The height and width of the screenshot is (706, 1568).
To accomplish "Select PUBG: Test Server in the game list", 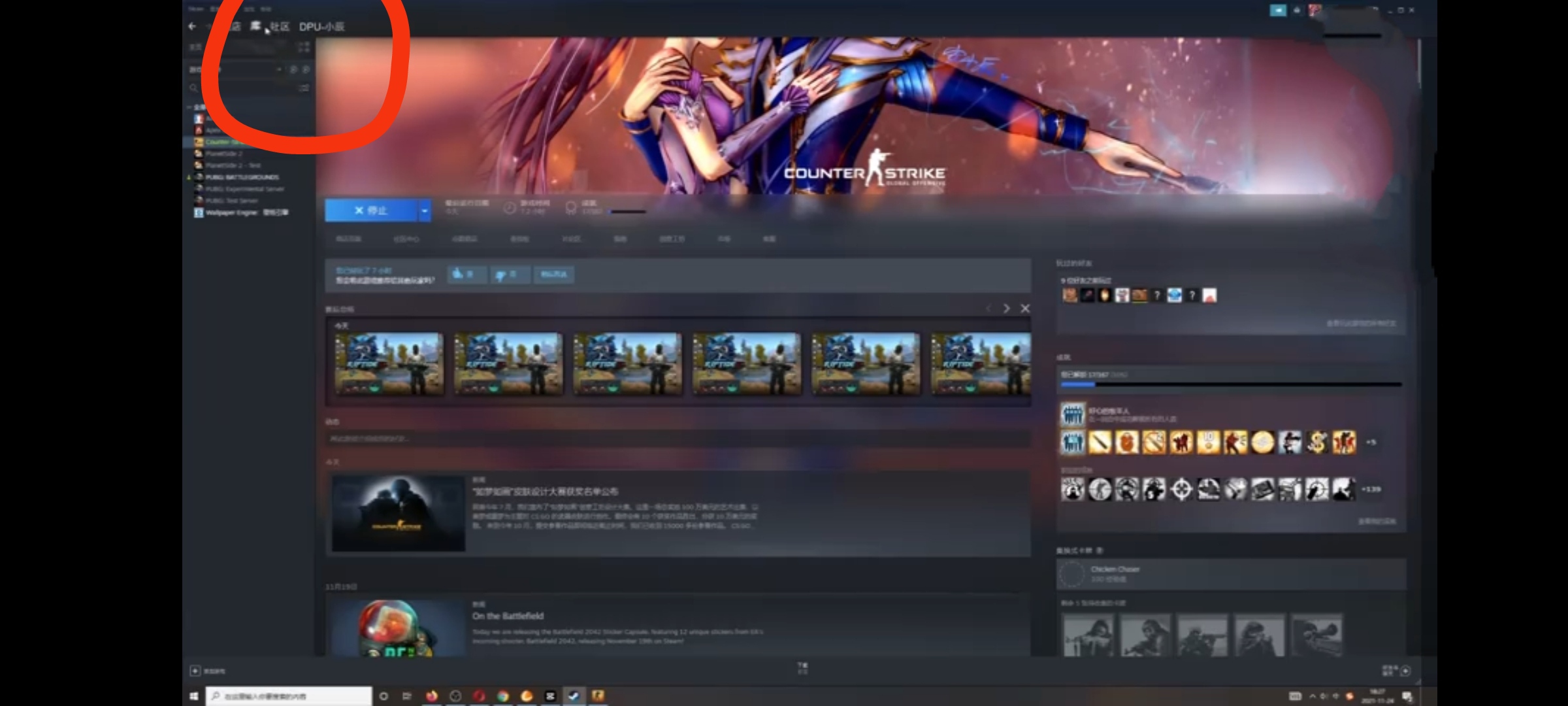I will (x=231, y=201).
